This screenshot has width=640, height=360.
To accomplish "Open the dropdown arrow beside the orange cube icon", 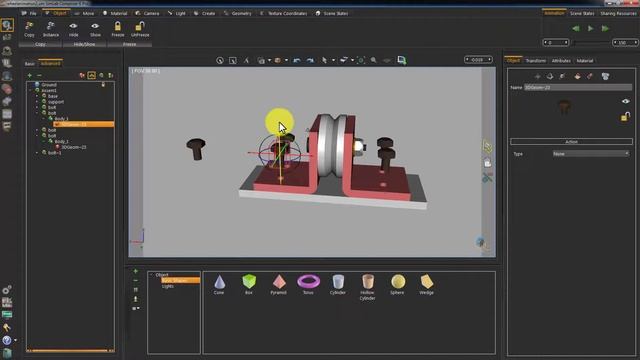I will pos(286,60).
